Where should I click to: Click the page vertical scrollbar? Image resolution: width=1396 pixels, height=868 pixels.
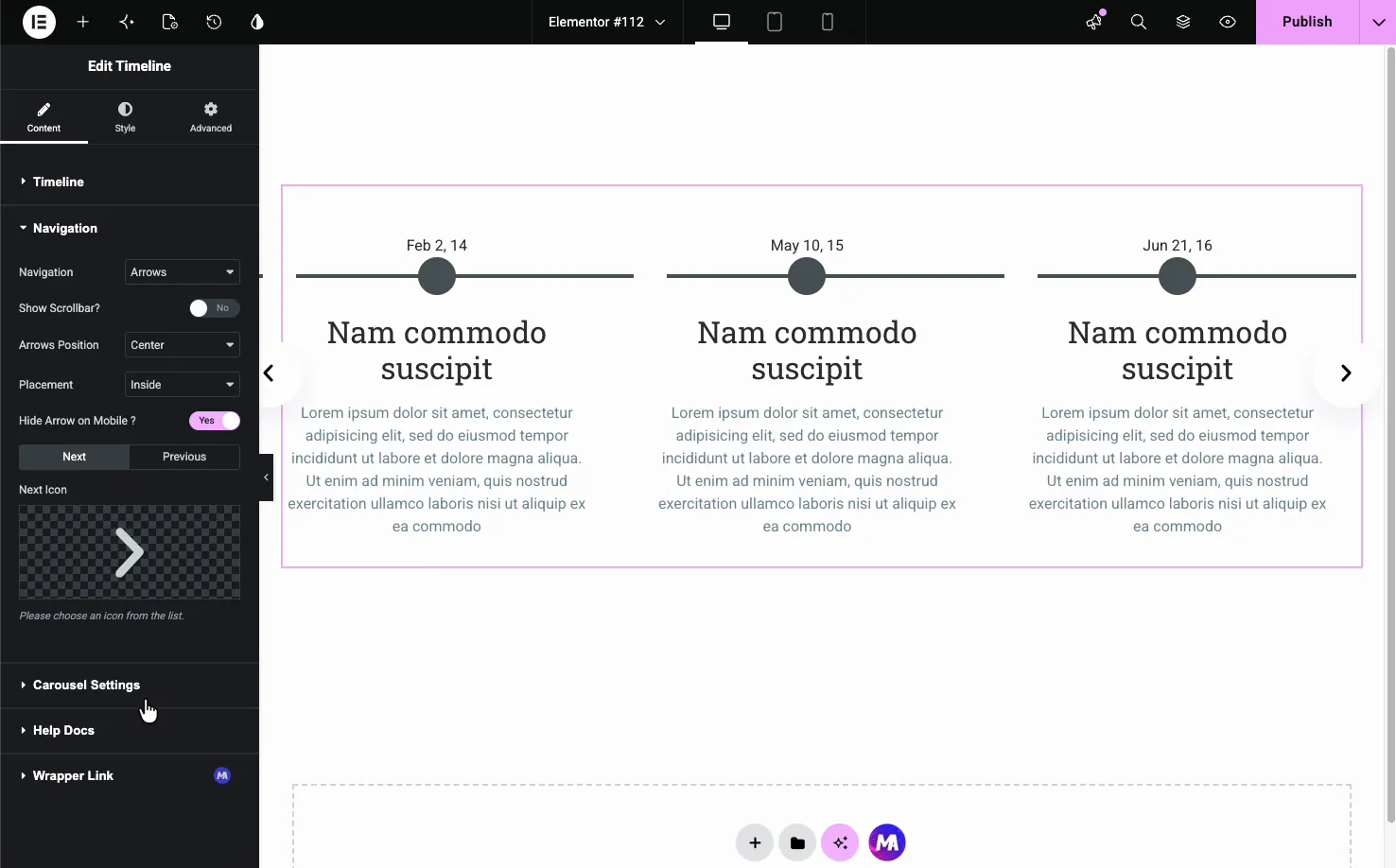tap(1390, 435)
